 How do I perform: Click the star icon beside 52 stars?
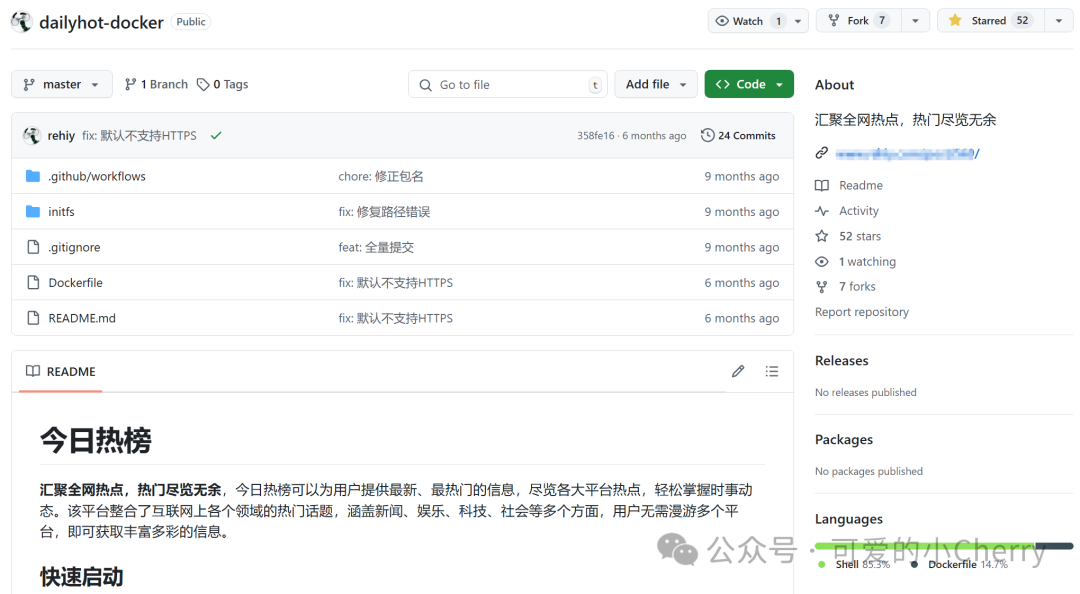(x=822, y=236)
